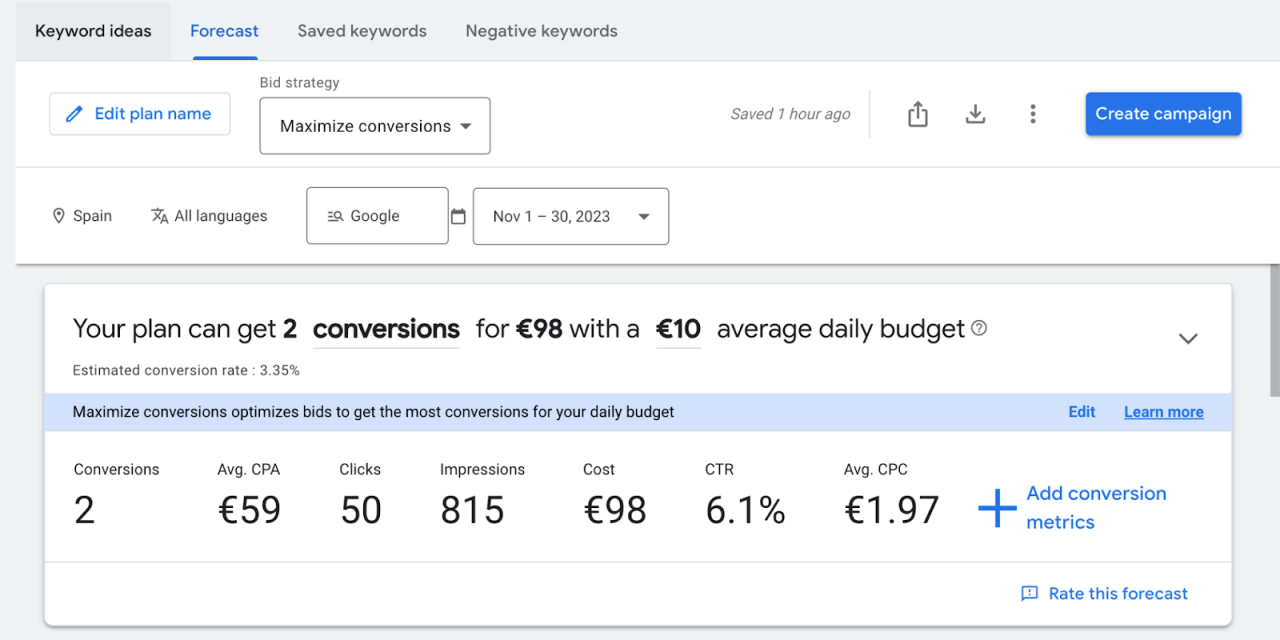Click the calendar icon beside the date range

click(x=459, y=215)
